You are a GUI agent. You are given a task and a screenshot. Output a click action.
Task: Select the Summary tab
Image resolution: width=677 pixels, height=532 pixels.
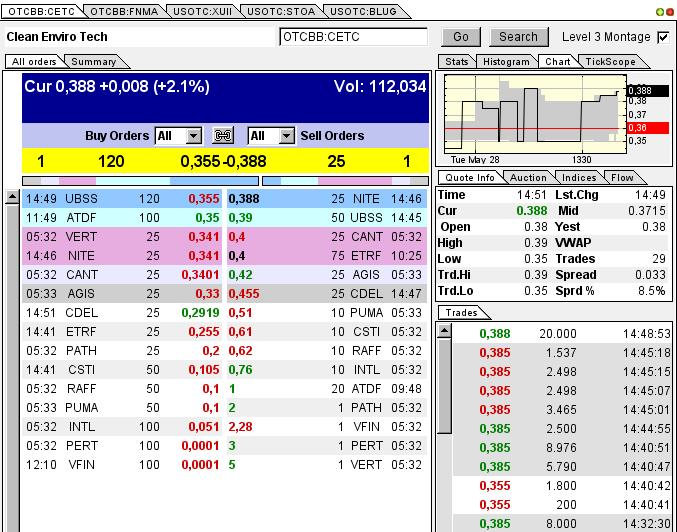[93, 62]
